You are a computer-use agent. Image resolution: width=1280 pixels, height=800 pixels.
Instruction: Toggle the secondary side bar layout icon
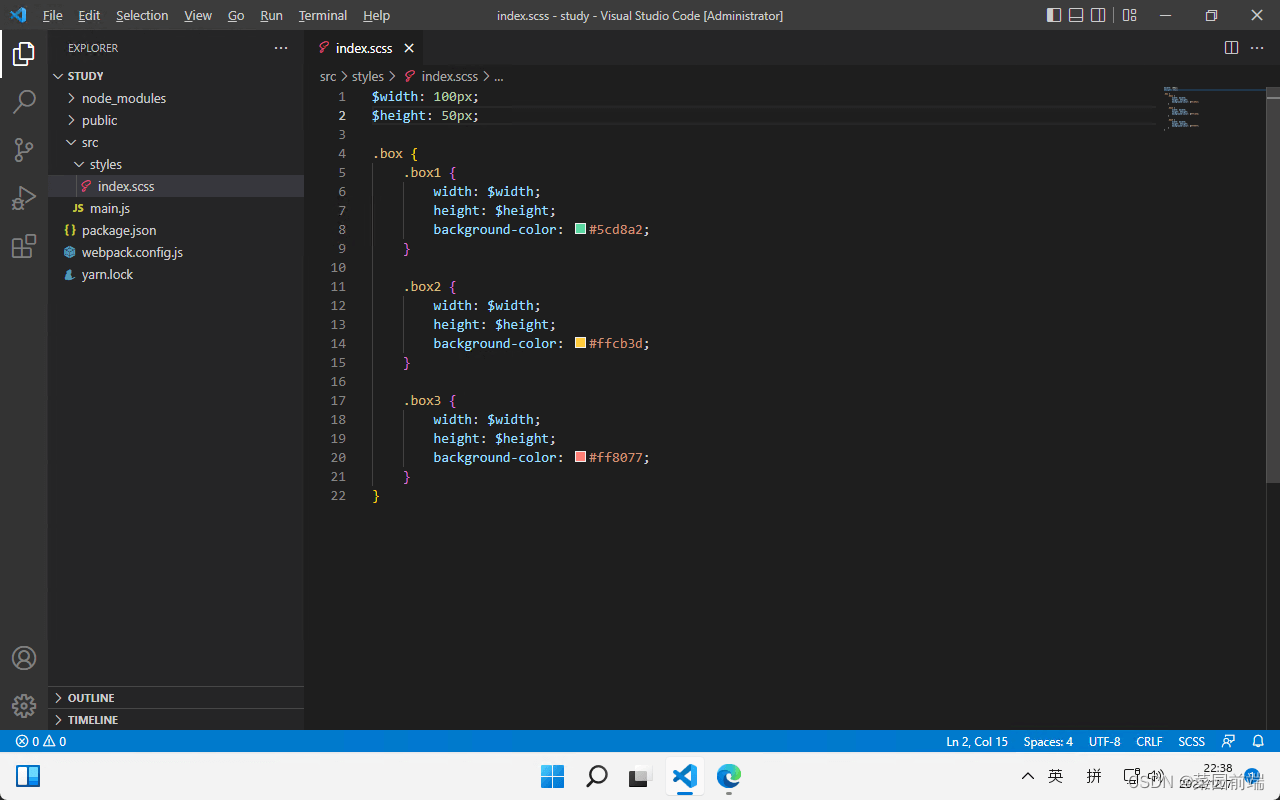(x=1098, y=15)
